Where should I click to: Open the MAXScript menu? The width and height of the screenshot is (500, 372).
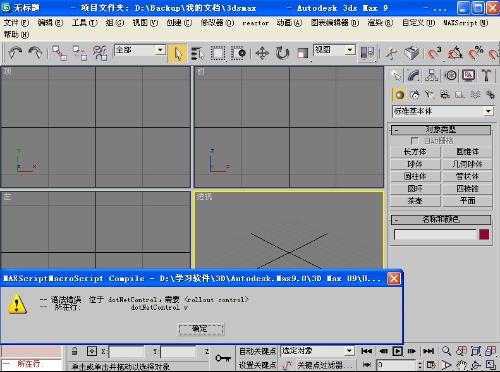point(465,23)
